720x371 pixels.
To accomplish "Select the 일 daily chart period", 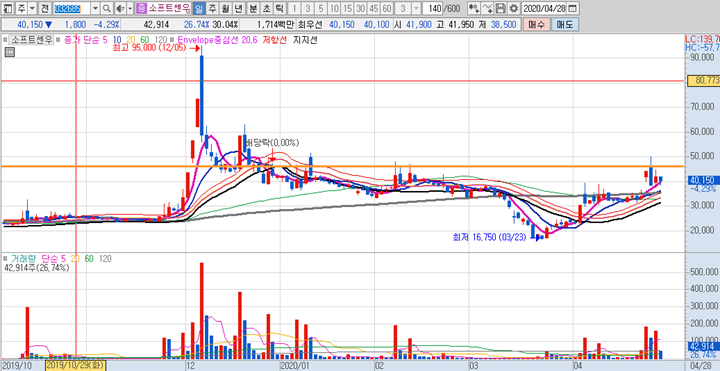I will 199,8.
